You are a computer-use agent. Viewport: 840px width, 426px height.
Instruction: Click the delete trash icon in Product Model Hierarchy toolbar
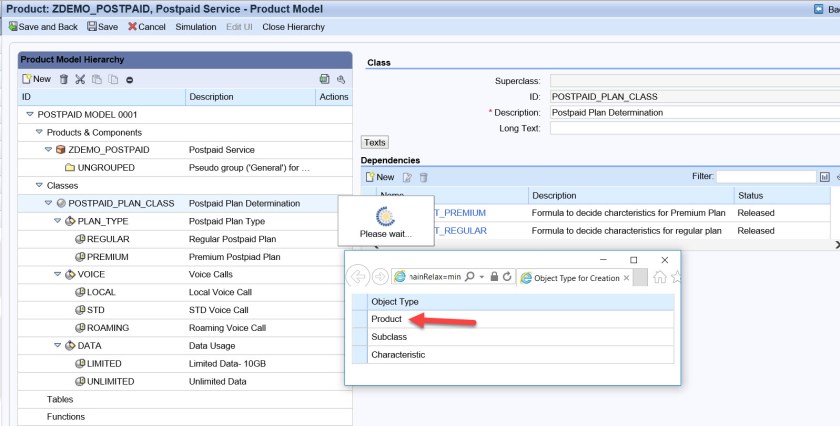coord(65,79)
